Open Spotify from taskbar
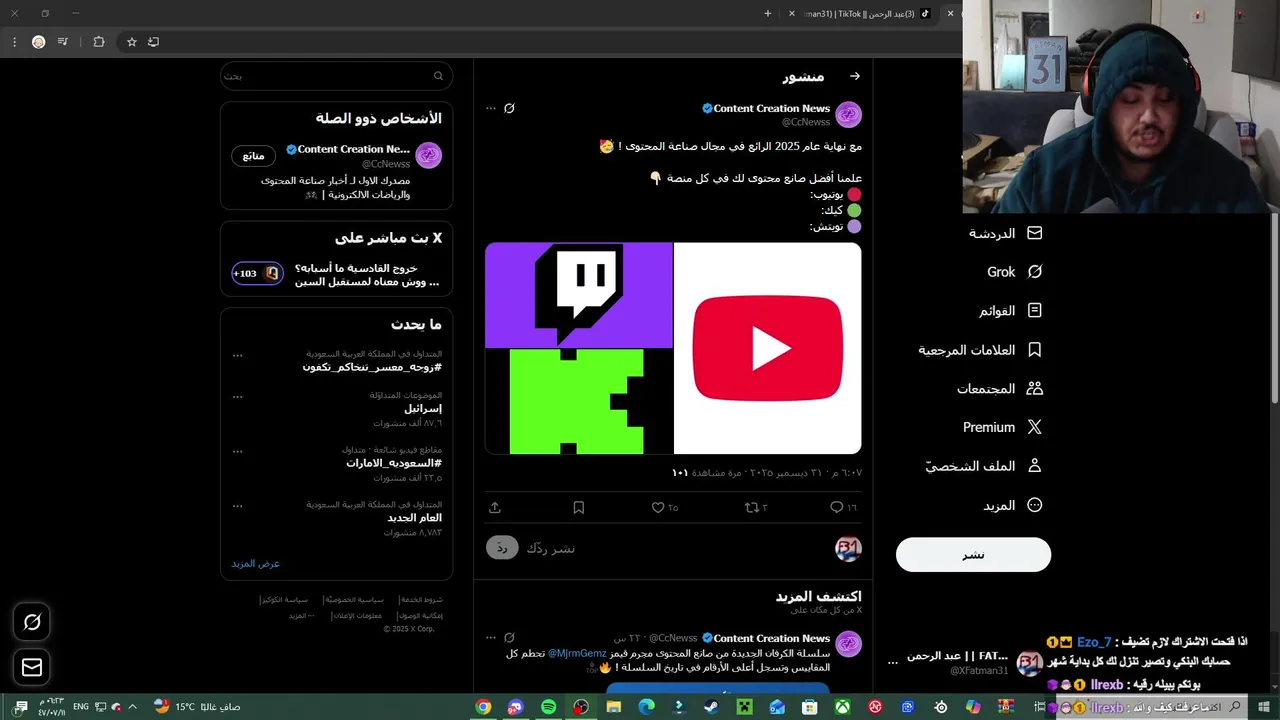Screen dimensions: 1280x720 click(x=548, y=707)
